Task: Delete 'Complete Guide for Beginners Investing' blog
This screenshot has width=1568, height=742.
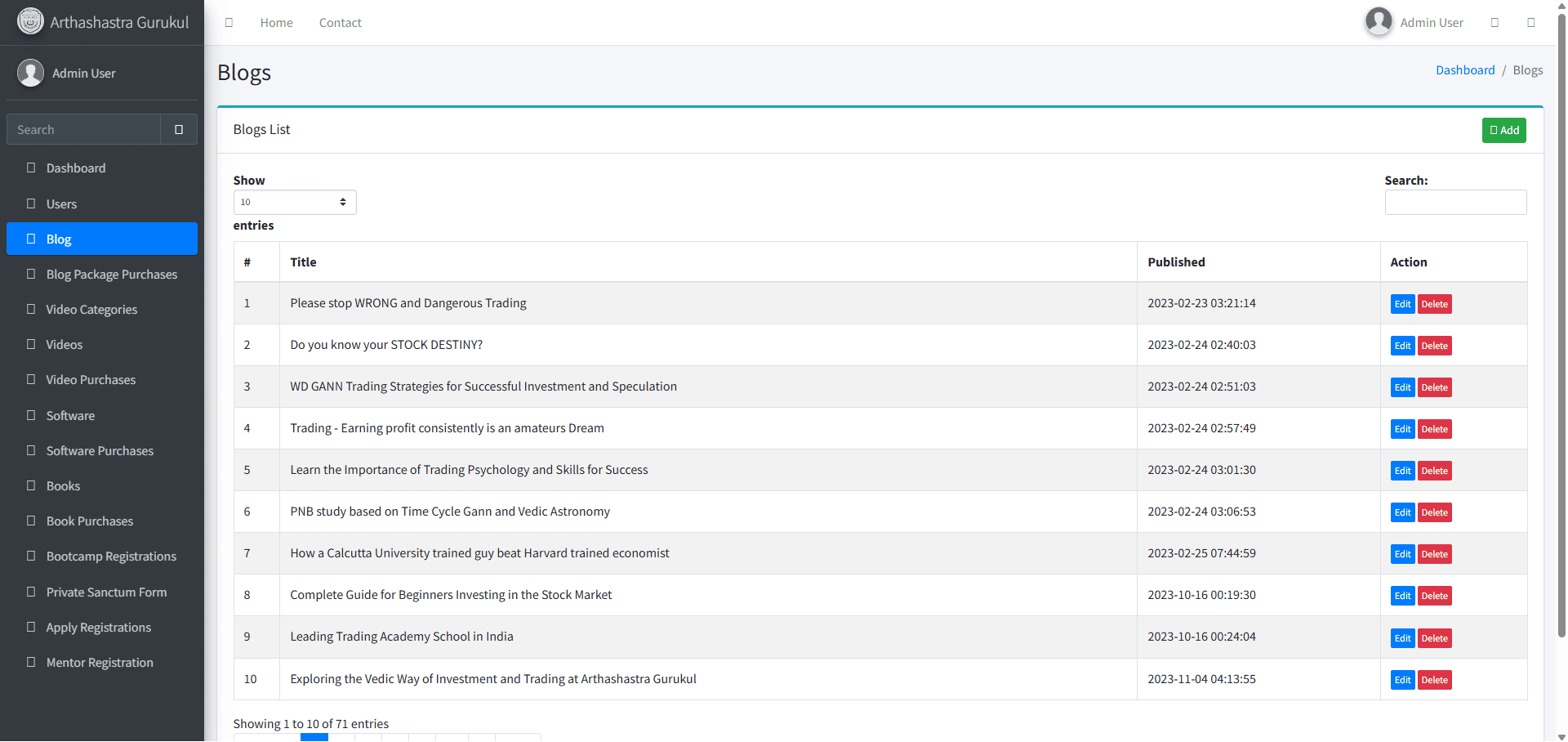Action: click(x=1434, y=596)
